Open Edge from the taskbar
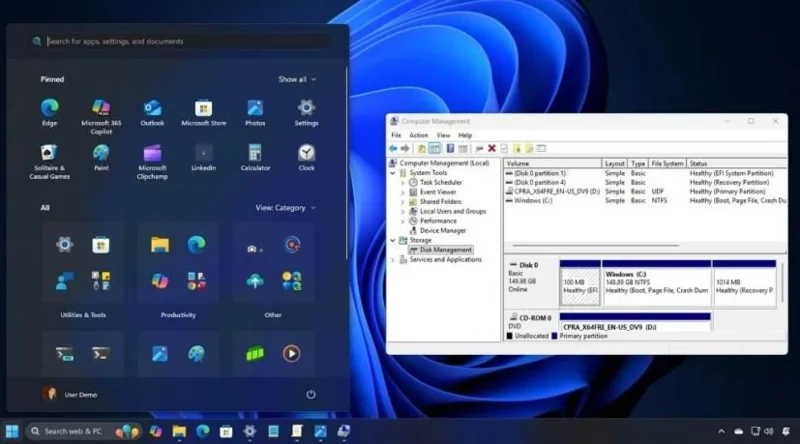This screenshot has height=444, width=800. point(203,432)
